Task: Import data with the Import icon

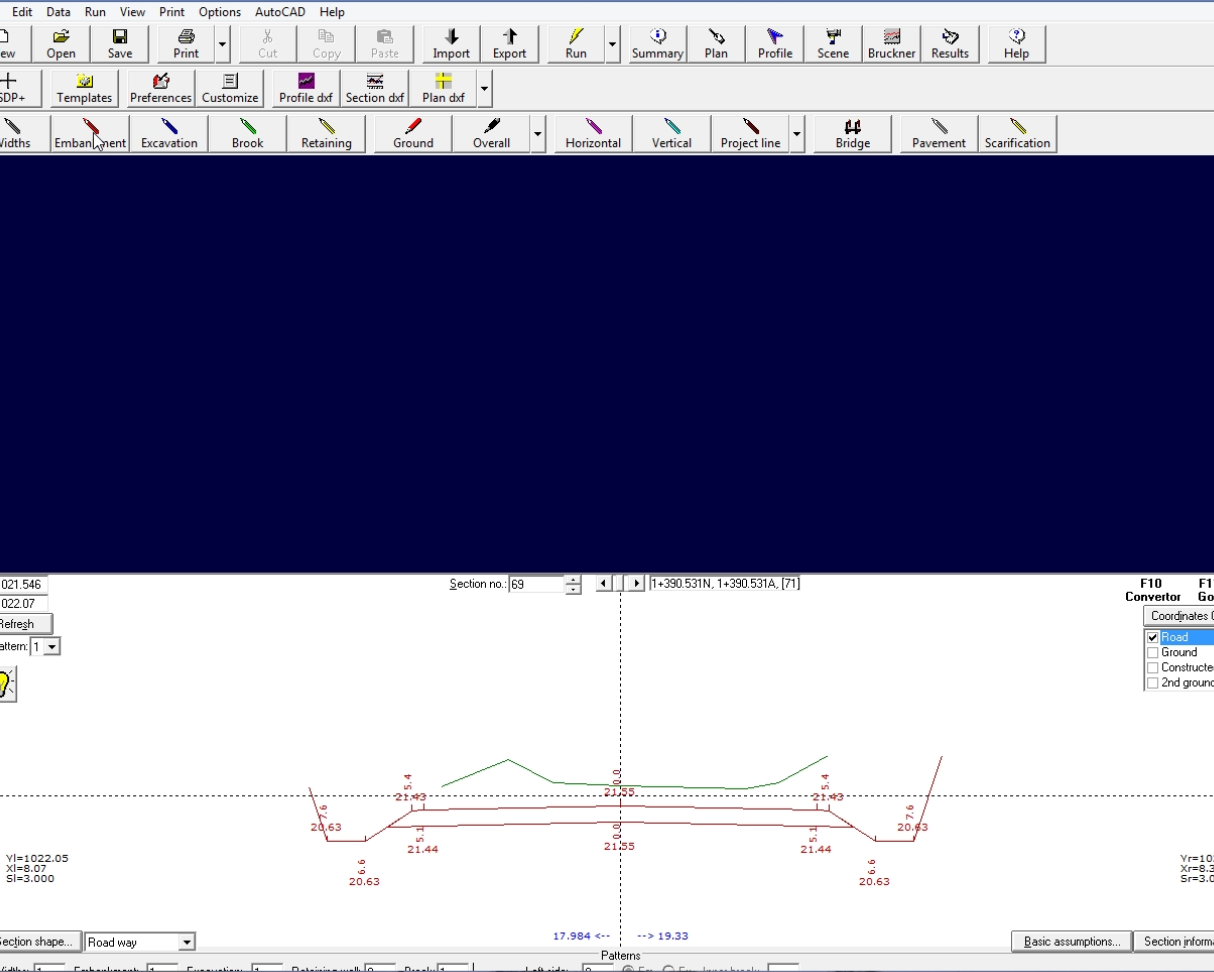Action: (x=451, y=44)
